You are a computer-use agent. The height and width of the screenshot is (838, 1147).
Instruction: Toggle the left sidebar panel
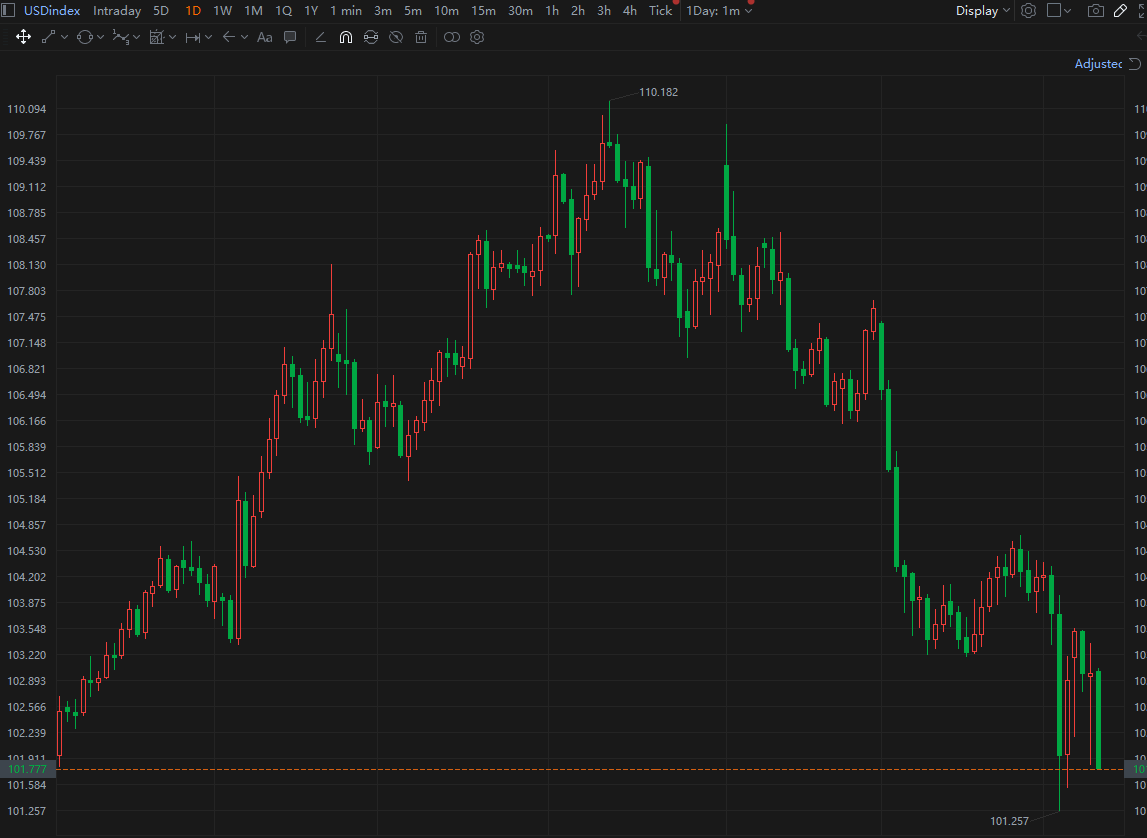click(x=7, y=11)
